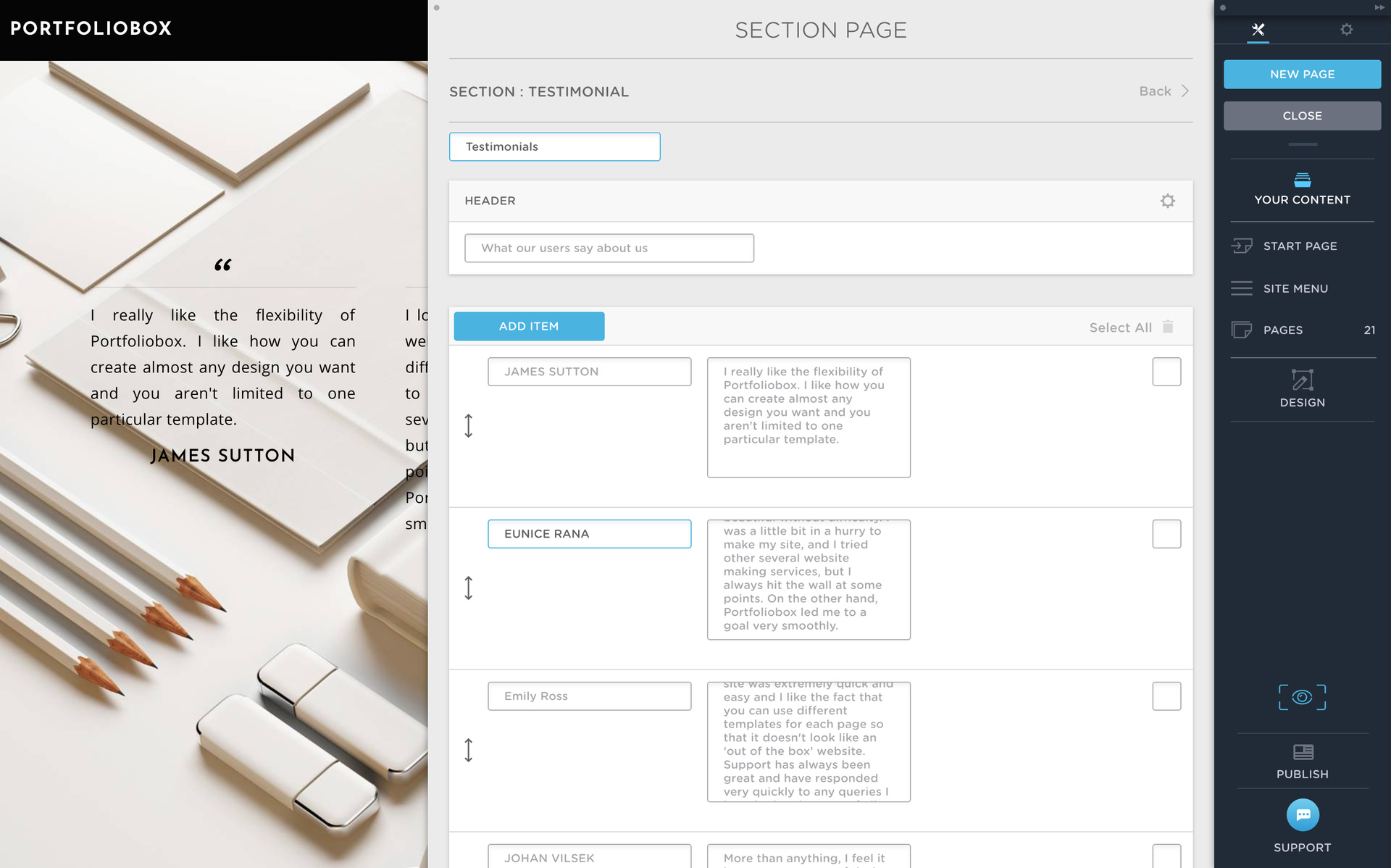Click the Start Page arrow icon
The image size is (1391, 868).
pos(1241,246)
